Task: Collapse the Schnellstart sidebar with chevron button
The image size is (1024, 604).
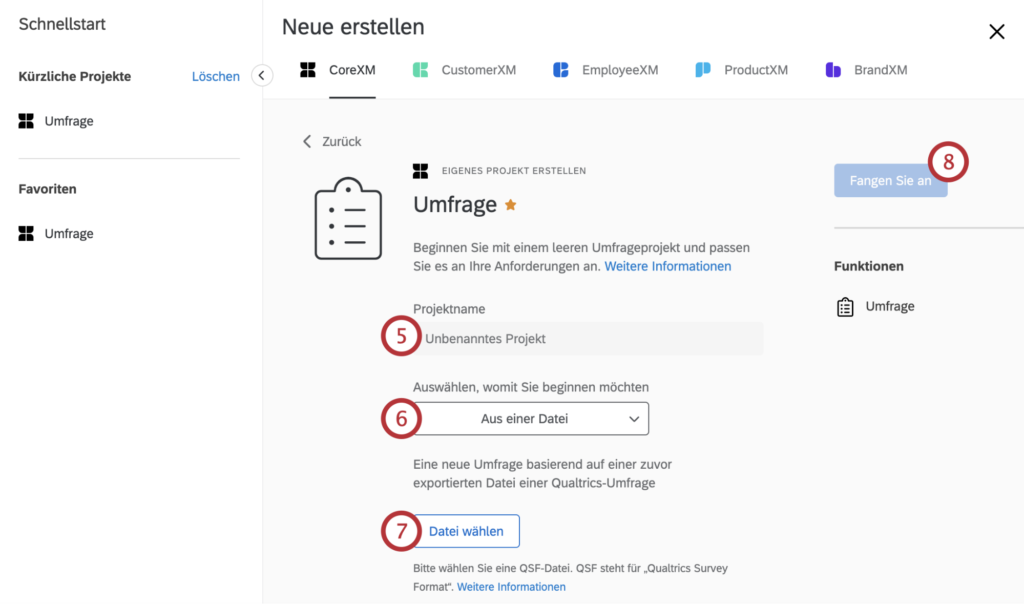Action: [262, 76]
